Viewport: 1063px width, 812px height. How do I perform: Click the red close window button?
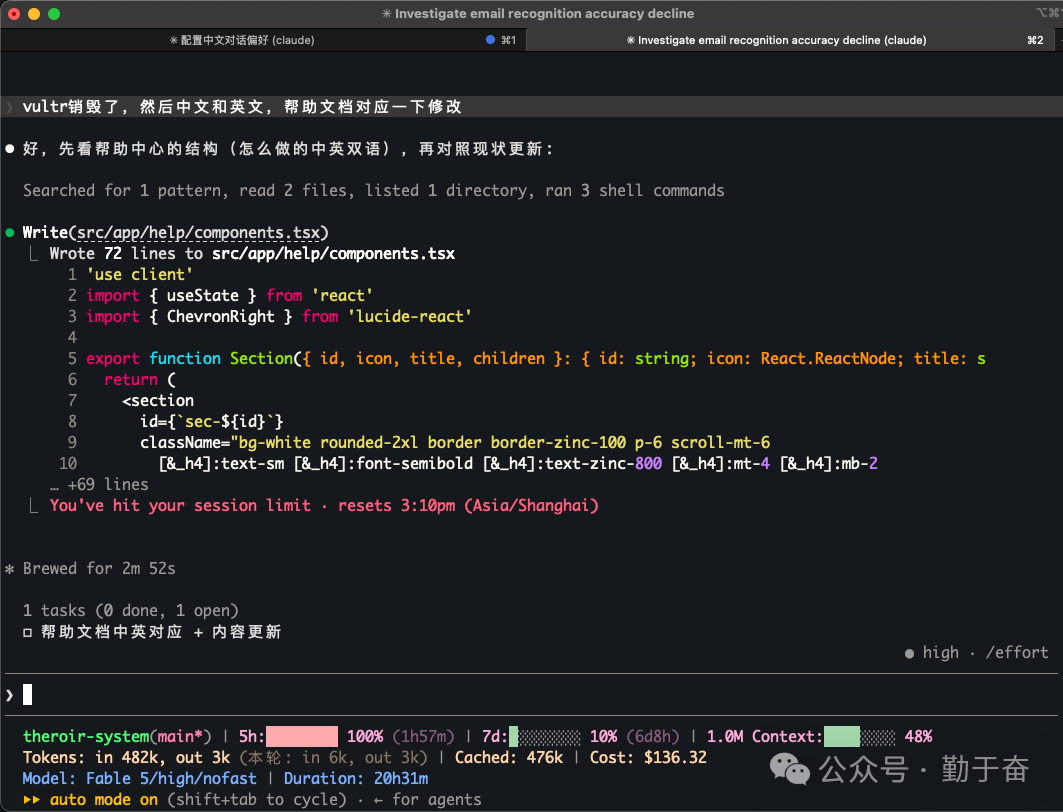14,14
